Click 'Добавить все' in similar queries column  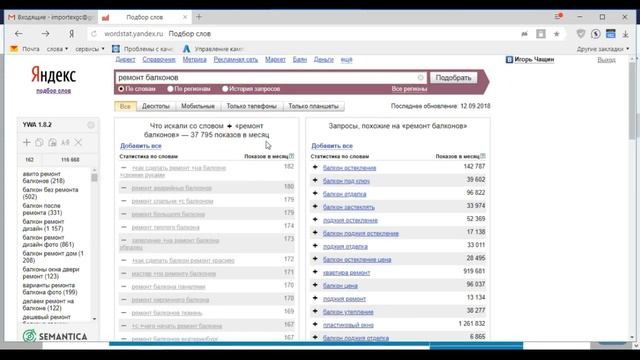(x=332, y=146)
